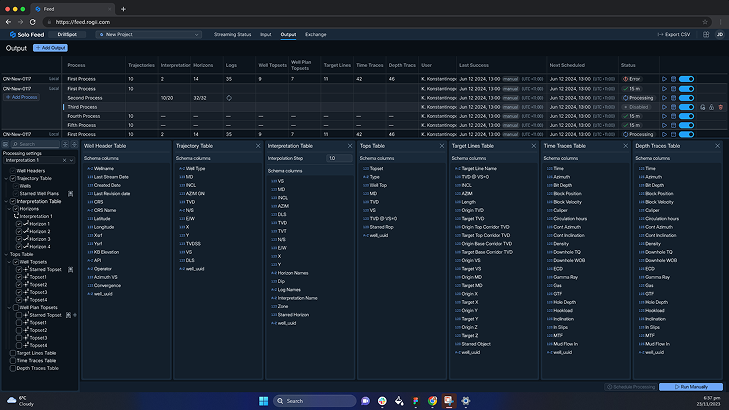Collapse the Interpretation Table tree node
The width and height of the screenshot is (729, 410).
click(6, 201)
